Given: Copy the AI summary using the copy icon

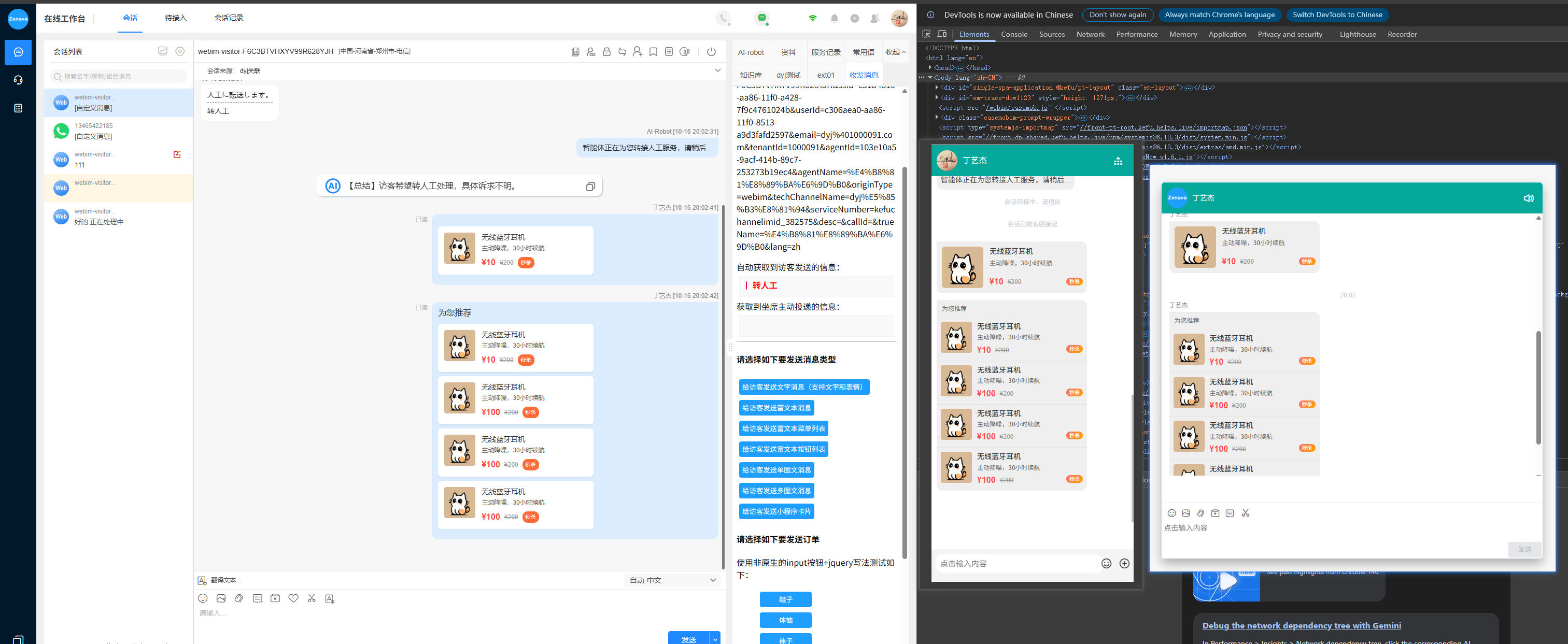Looking at the screenshot, I should tap(590, 187).
